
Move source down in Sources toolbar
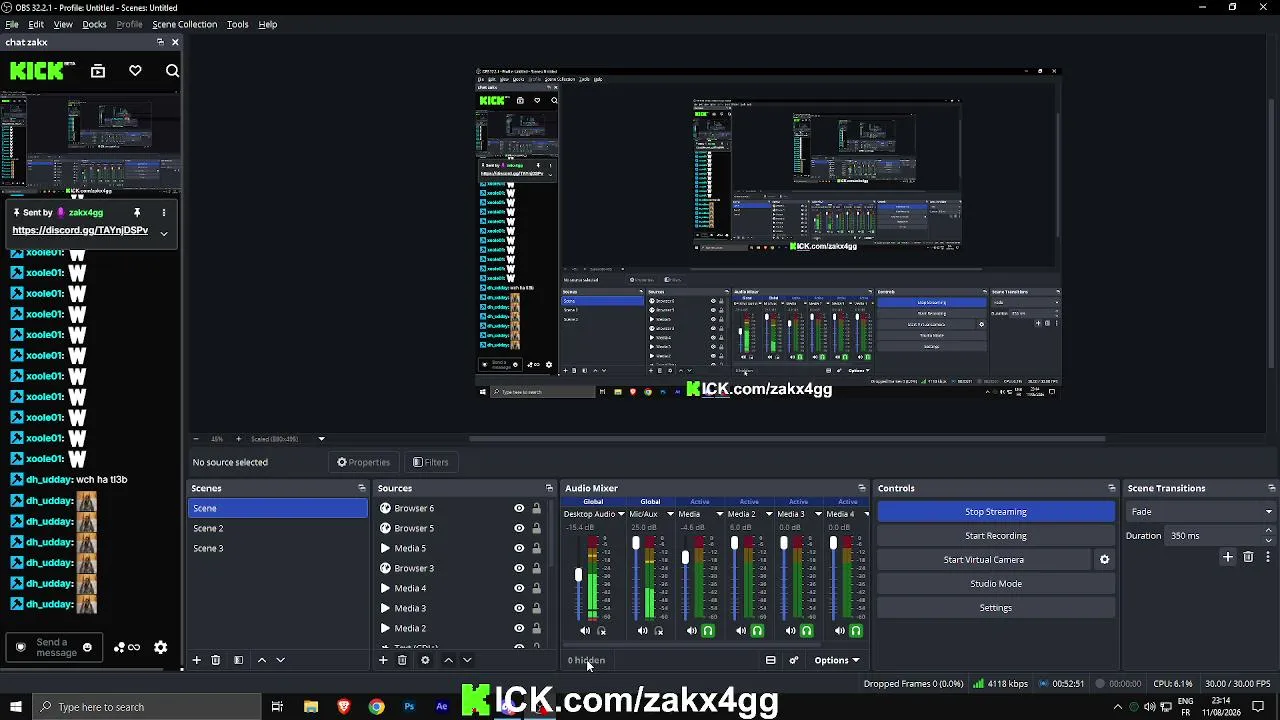pyautogui.click(x=467, y=660)
